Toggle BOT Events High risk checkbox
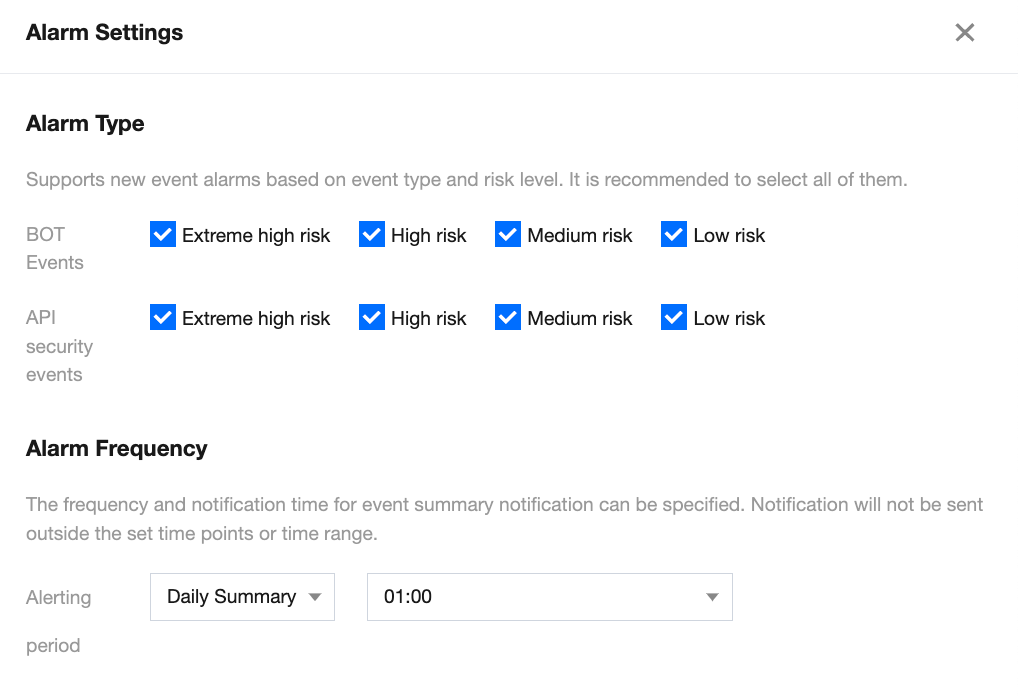The height and width of the screenshot is (696, 1018). pos(372,235)
